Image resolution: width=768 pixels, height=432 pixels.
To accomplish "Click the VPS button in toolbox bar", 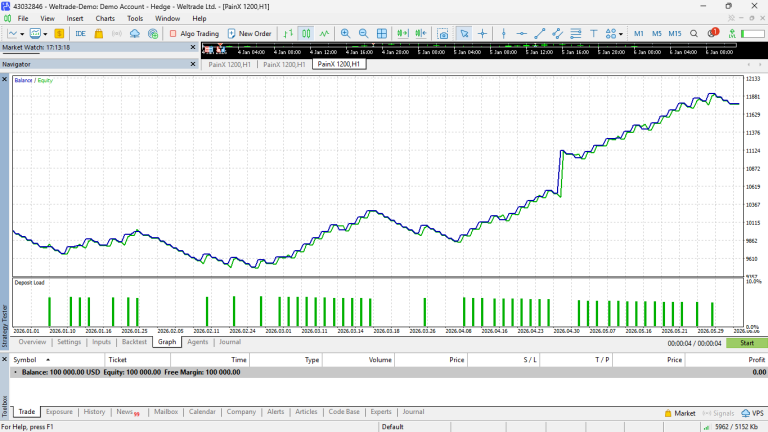I will [x=753, y=413].
